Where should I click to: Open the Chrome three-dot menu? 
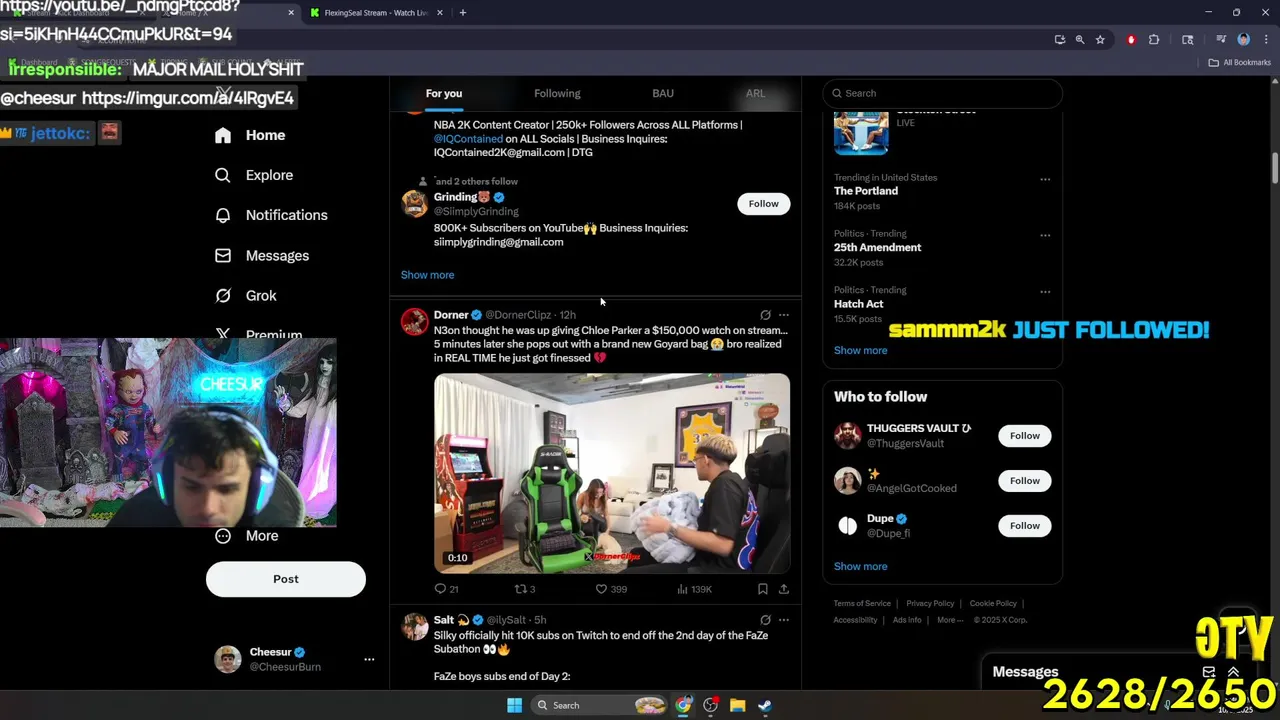(1264, 40)
